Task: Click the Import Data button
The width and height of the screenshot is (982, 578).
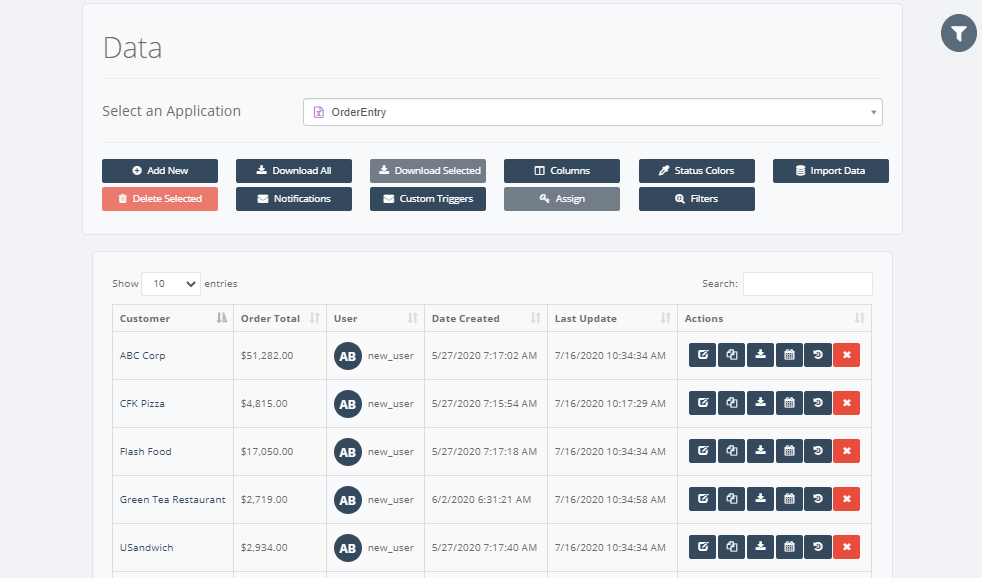Action: (830, 170)
